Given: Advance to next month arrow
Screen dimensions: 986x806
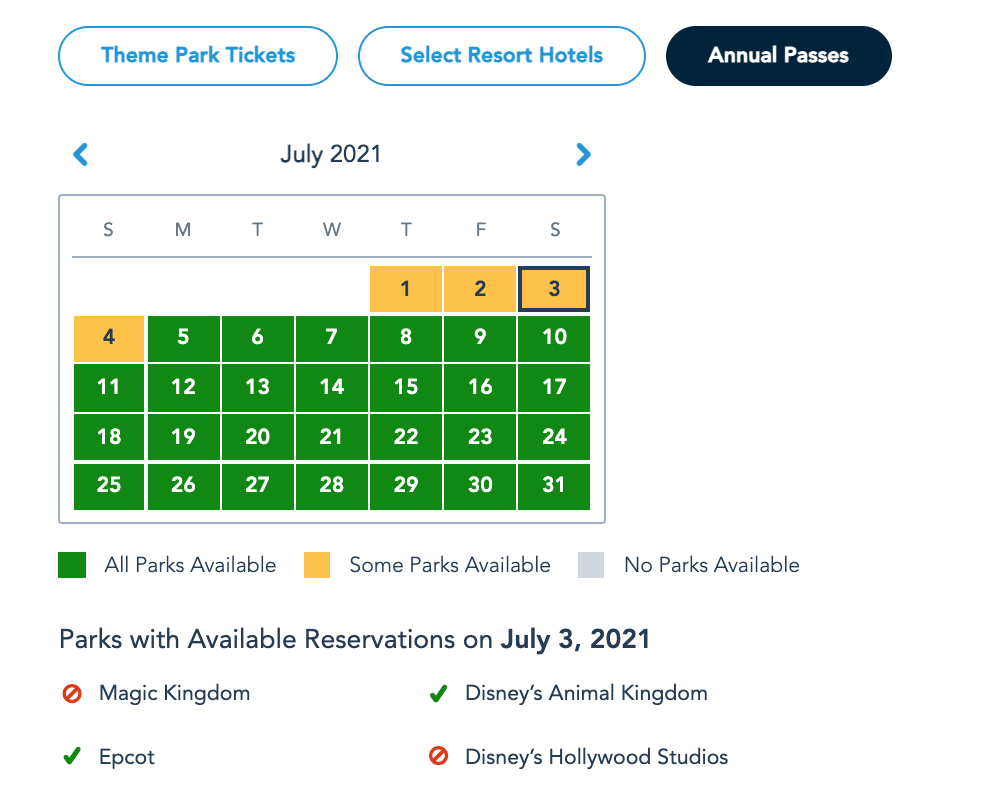Looking at the screenshot, I should 584,154.
